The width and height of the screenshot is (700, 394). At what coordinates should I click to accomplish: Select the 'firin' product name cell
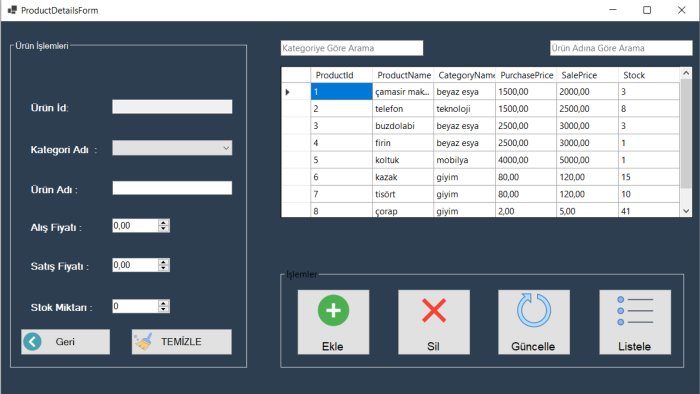403,143
